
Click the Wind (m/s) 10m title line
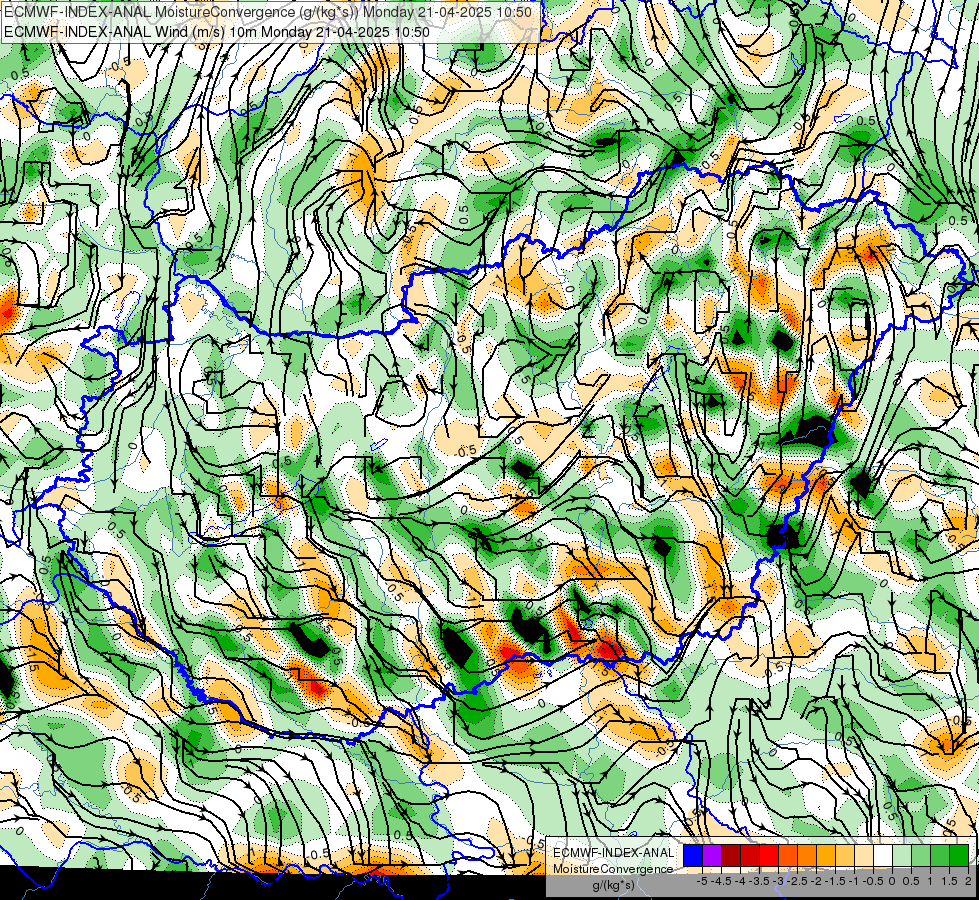click(217, 31)
